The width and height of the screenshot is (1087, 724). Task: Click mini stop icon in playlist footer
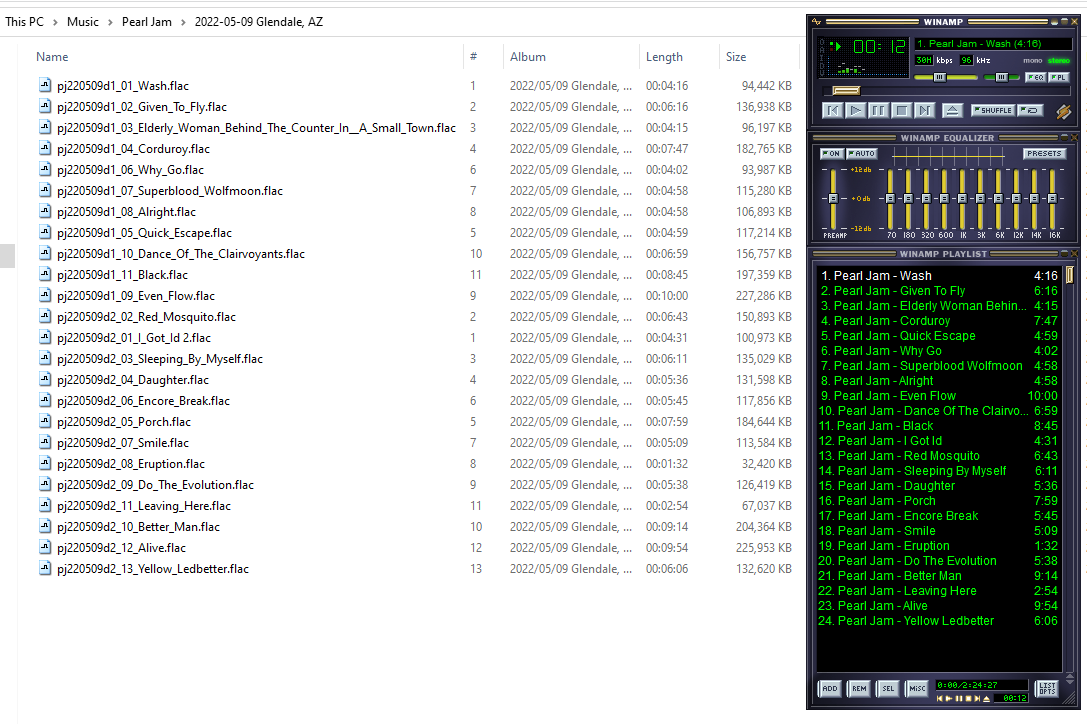click(968, 698)
